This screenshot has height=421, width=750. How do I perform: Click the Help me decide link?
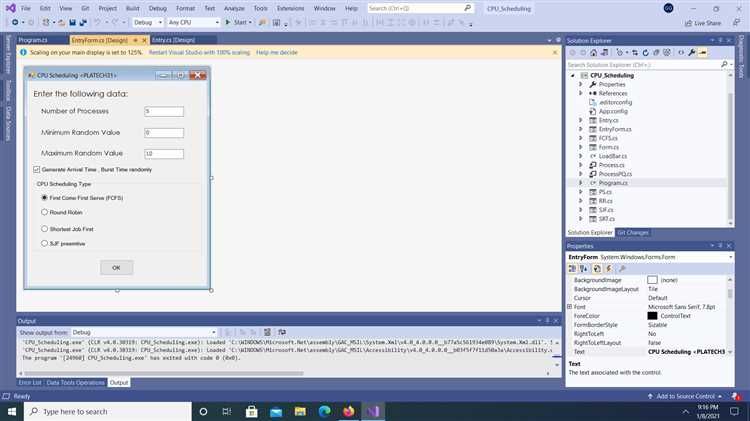[x=276, y=52]
